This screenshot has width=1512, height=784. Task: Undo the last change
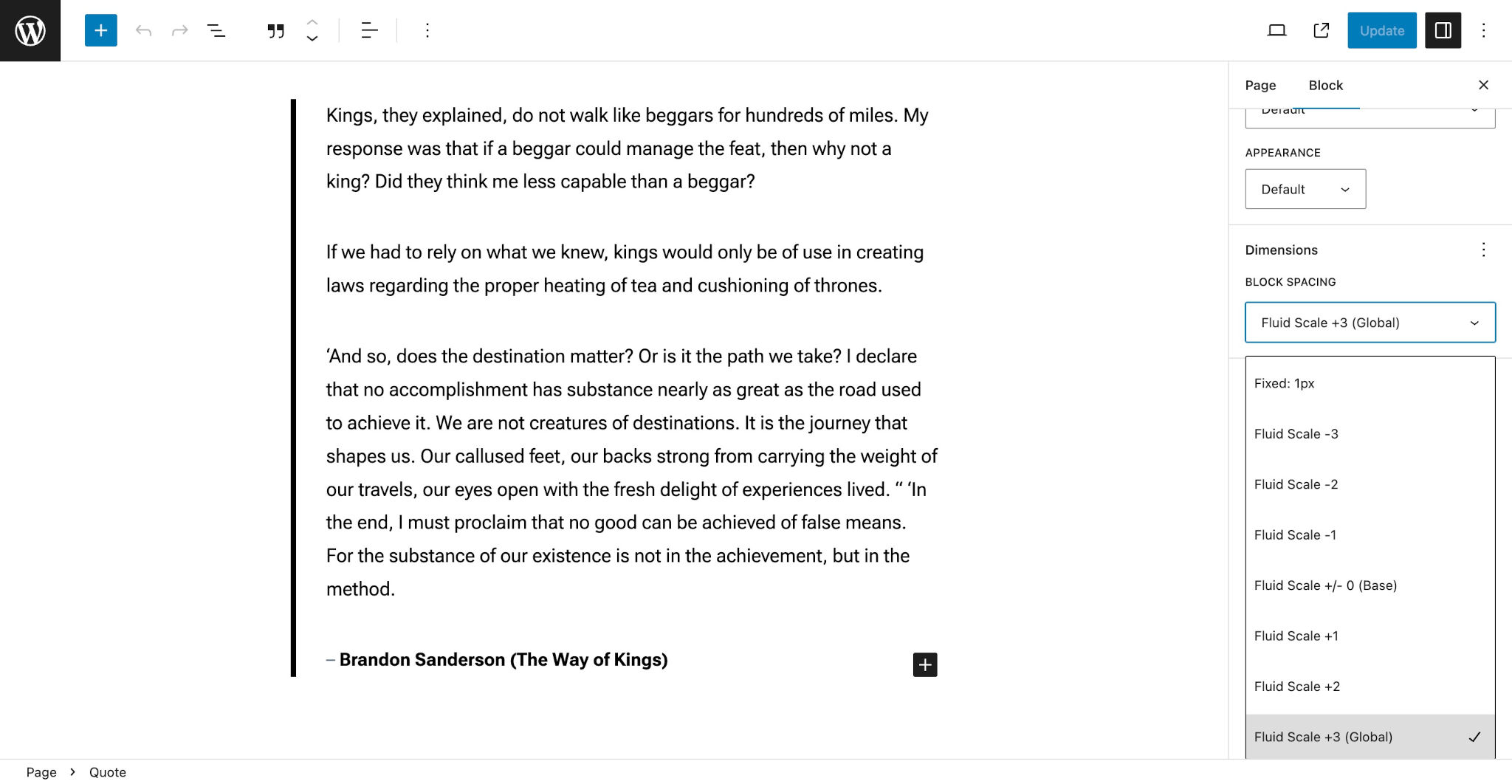143,30
